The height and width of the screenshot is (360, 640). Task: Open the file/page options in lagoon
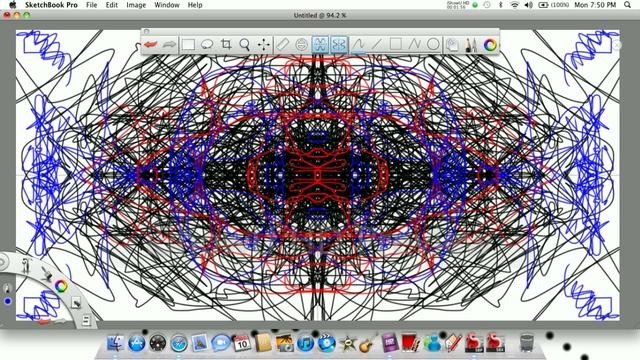tap(86, 320)
